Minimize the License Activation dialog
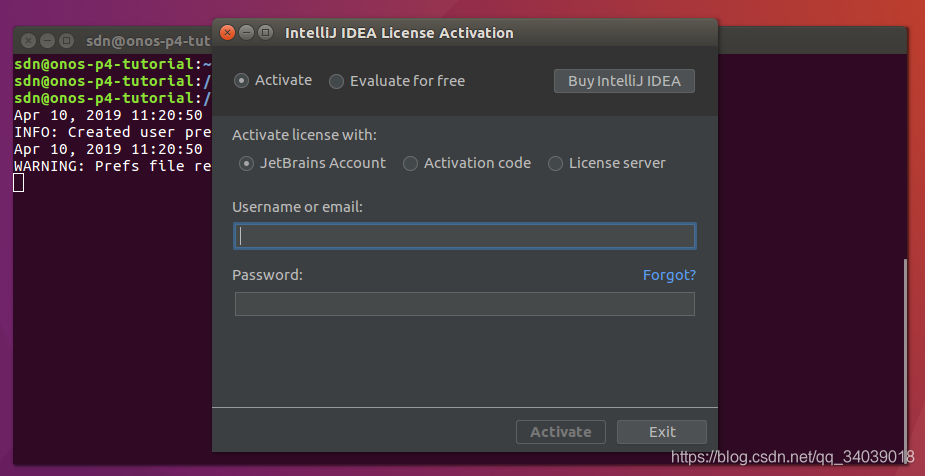Image resolution: width=925 pixels, height=476 pixels. point(247,32)
